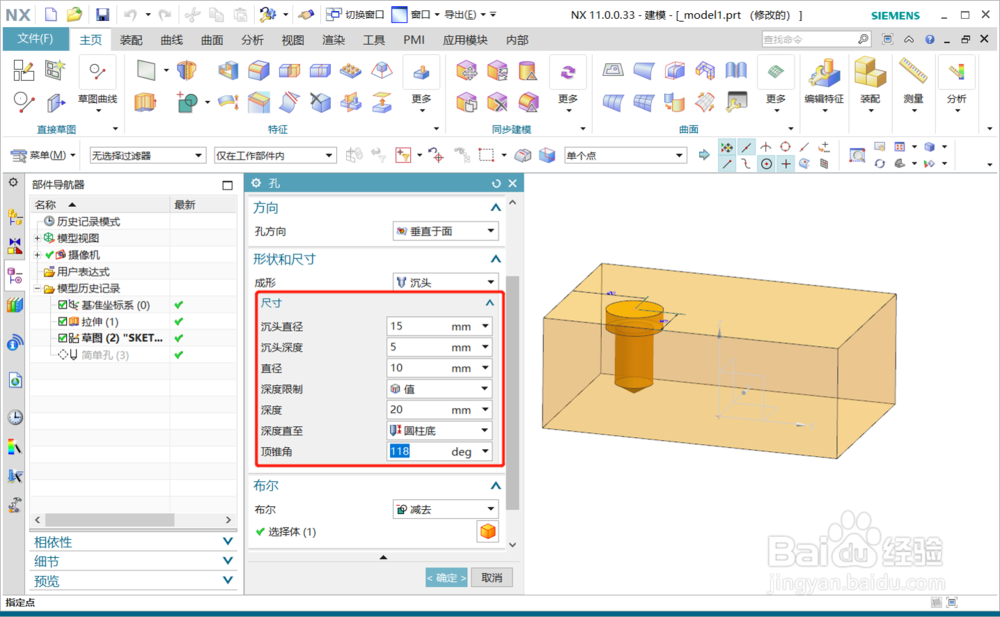Switch to the Render (渲染) ribbon tab
Image resolution: width=1000 pixels, height=617 pixels.
333,40
